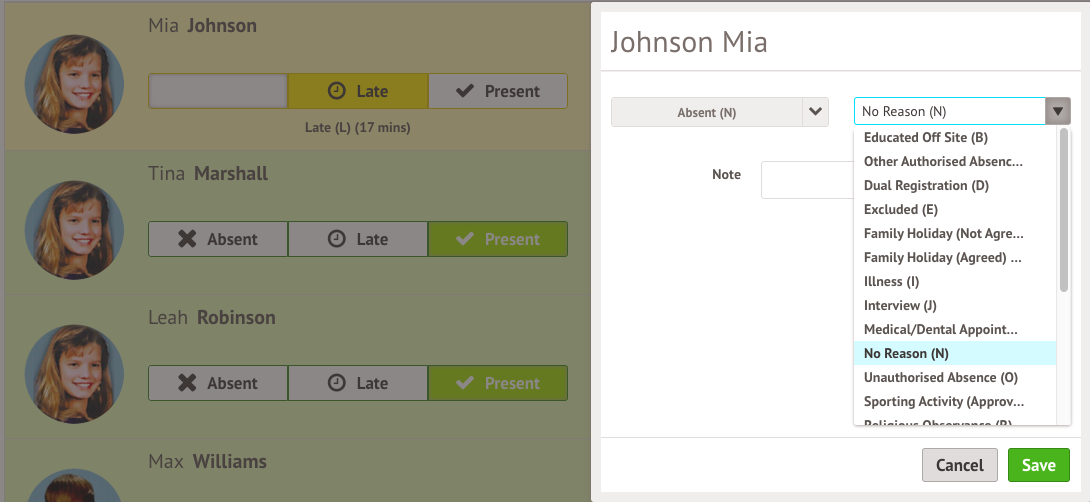Select Interview (J) from the list
The image size is (1090, 502).
coord(899,305)
